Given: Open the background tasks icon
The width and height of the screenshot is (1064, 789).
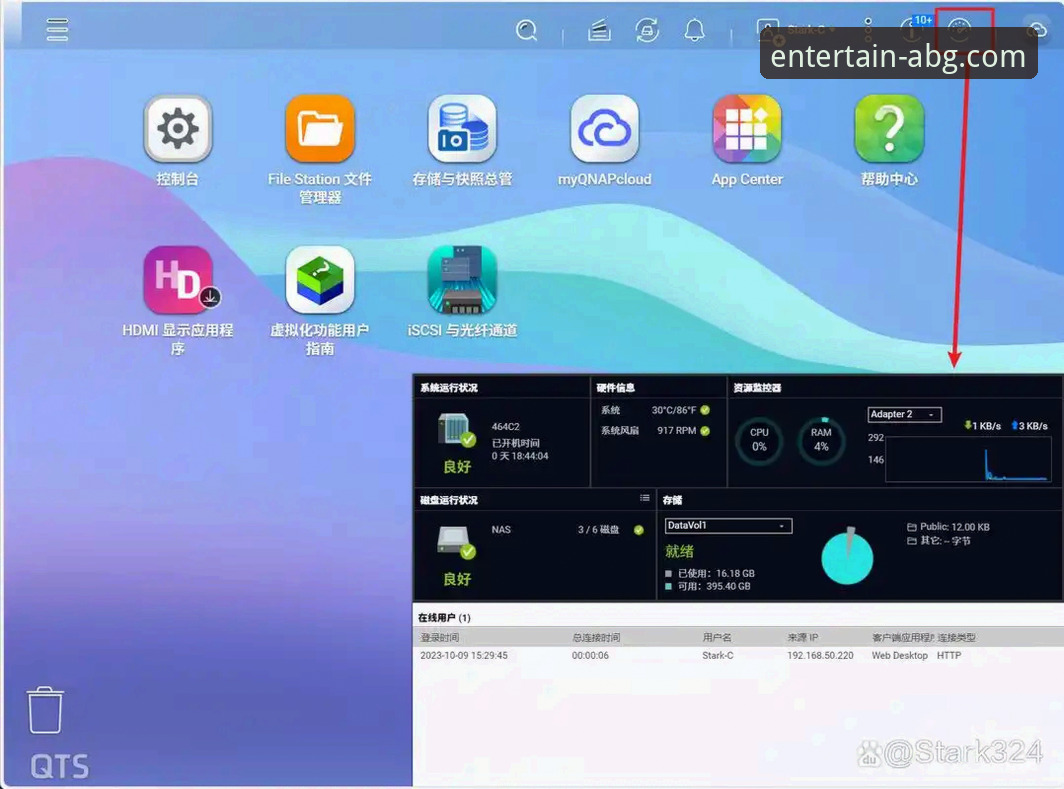Looking at the screenshot, I should [599, 30].
